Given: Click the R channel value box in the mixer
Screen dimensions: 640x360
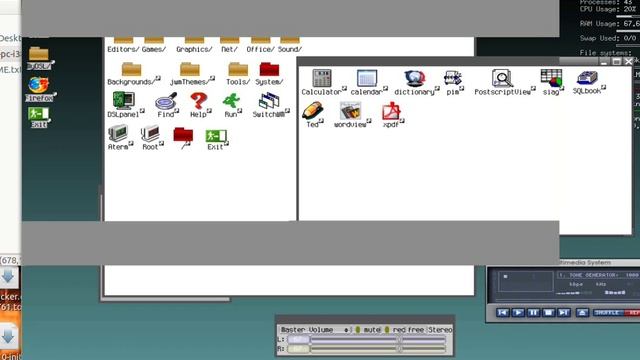Looking at the screenshot, I should click(298, 349).
